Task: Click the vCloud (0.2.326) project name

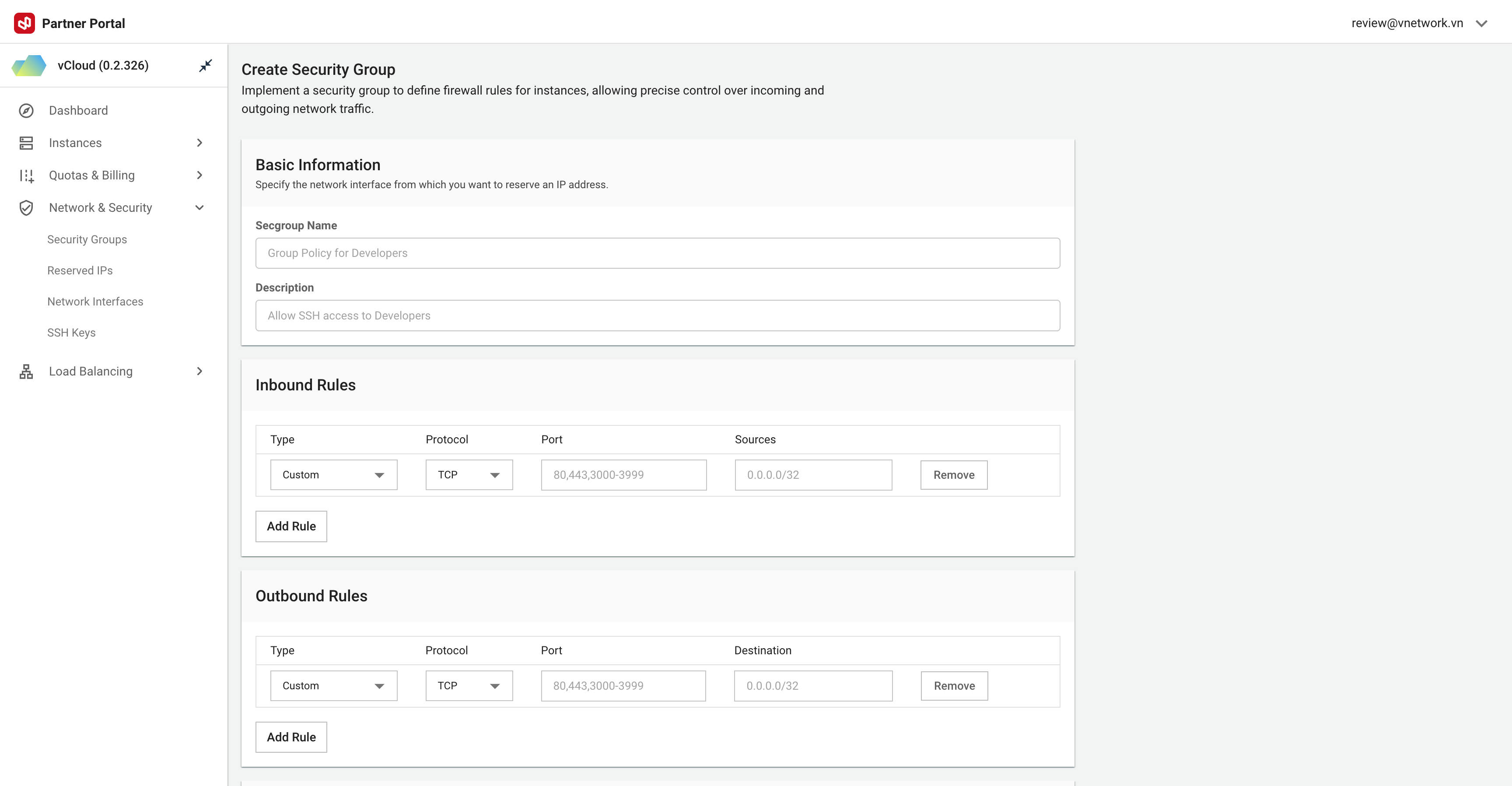Action: pos(103,65)
